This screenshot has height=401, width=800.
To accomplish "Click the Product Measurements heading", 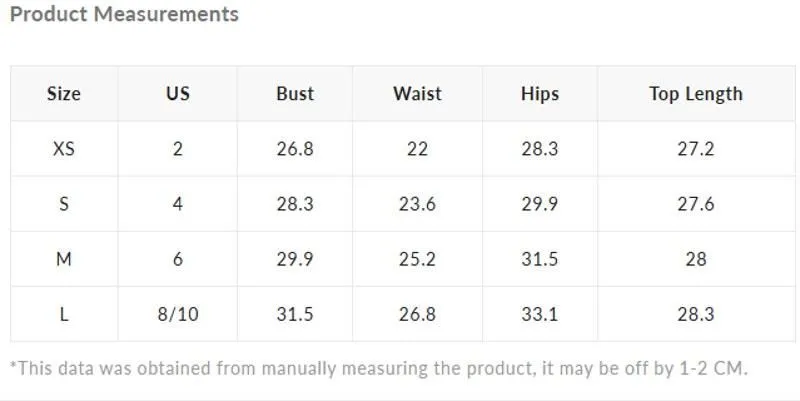I will click(124, 14).
